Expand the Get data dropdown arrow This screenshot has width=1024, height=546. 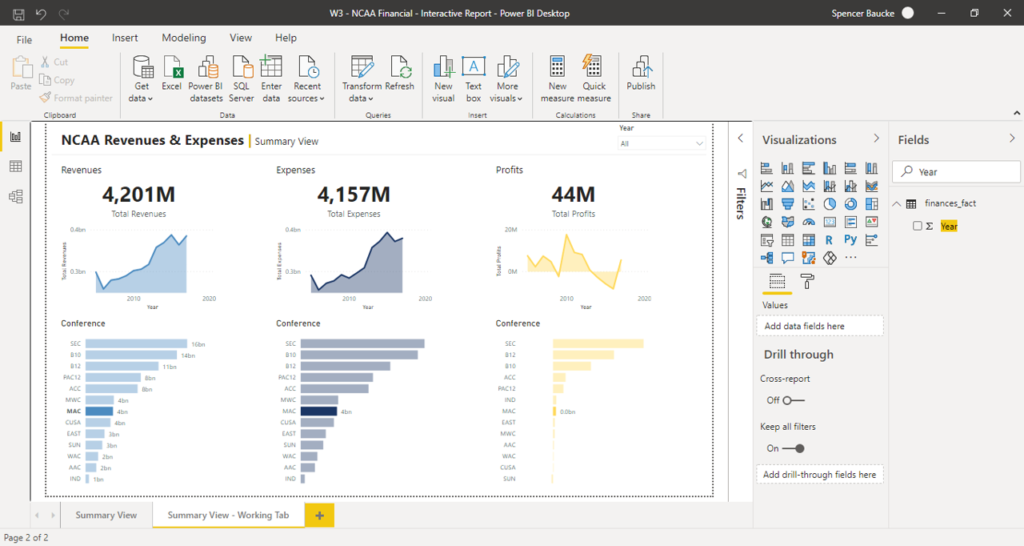[148, 99]
